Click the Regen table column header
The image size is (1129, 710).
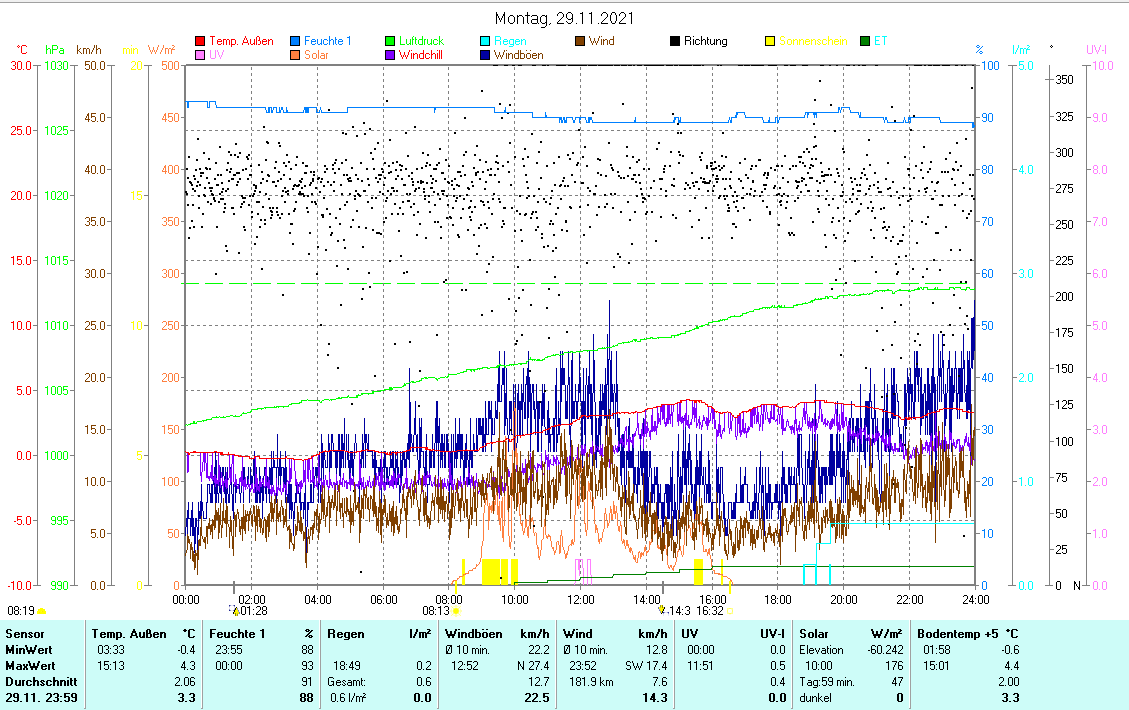click(x=346, y=634)
